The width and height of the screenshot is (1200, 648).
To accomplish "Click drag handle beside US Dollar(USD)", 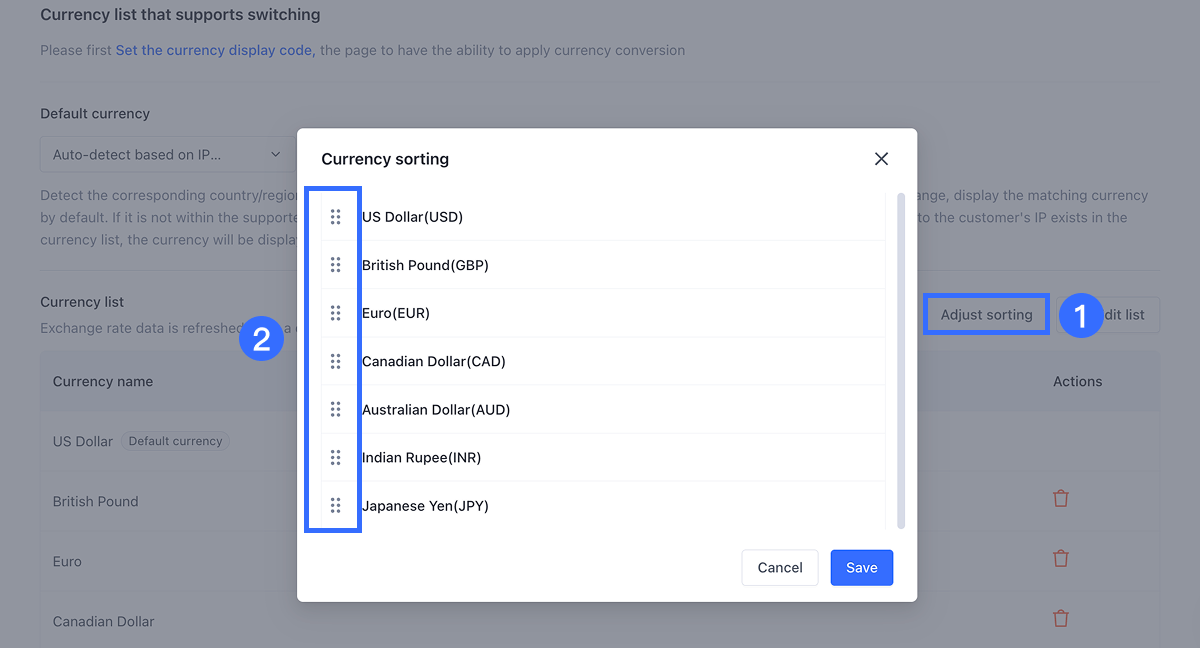I will 336,217.
